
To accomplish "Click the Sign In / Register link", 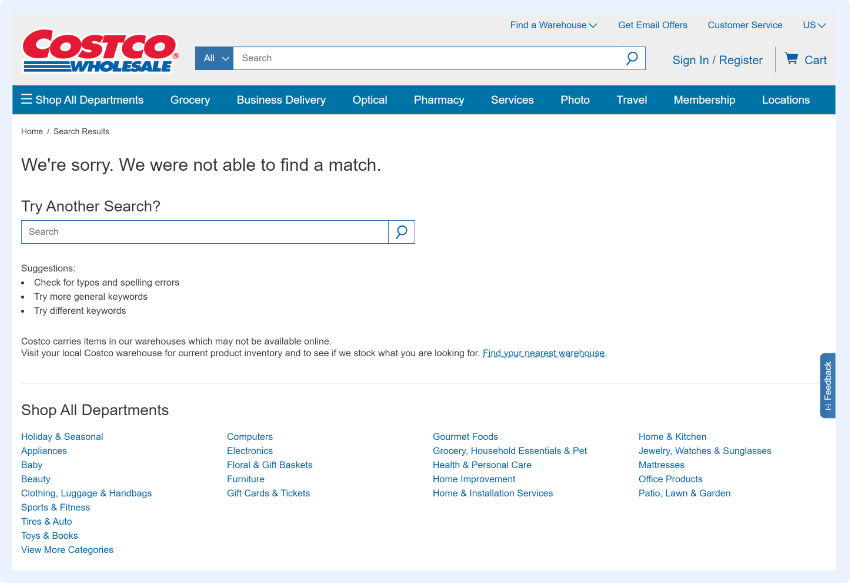I will point(717,60).
